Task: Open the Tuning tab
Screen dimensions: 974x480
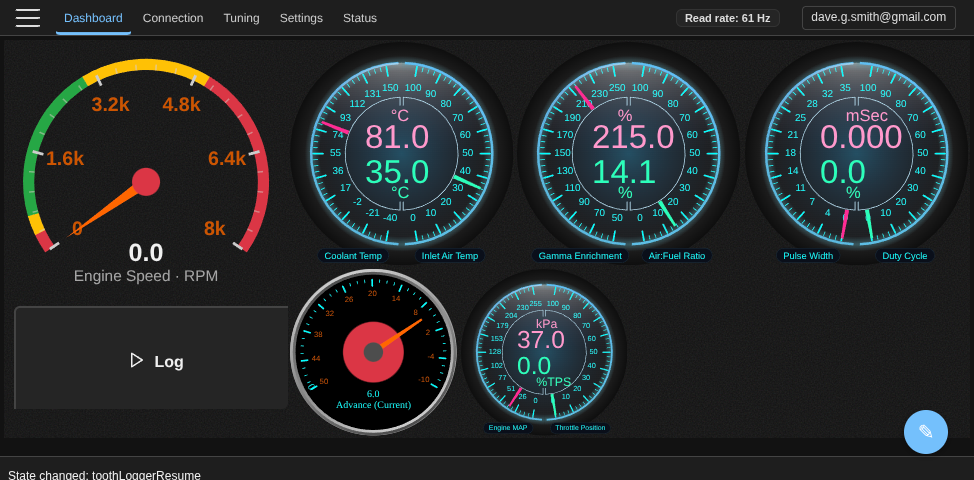Action: (241, 18)
